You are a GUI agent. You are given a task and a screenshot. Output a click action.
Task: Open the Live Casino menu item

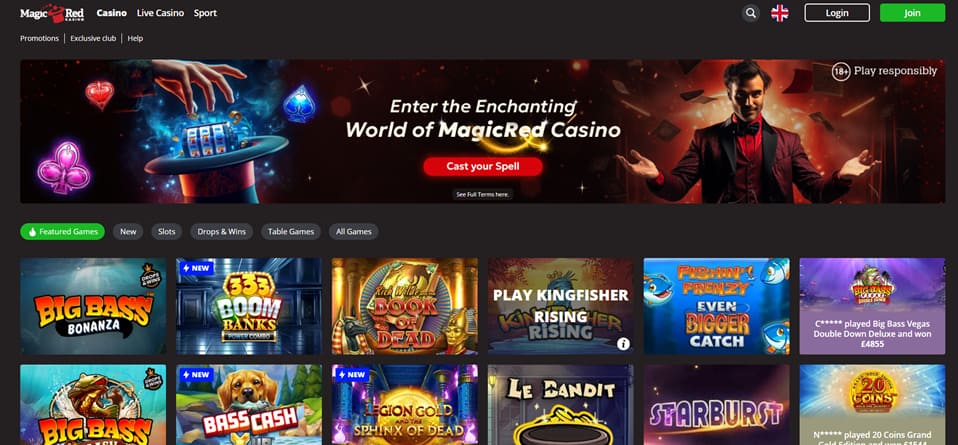point(160,13)
